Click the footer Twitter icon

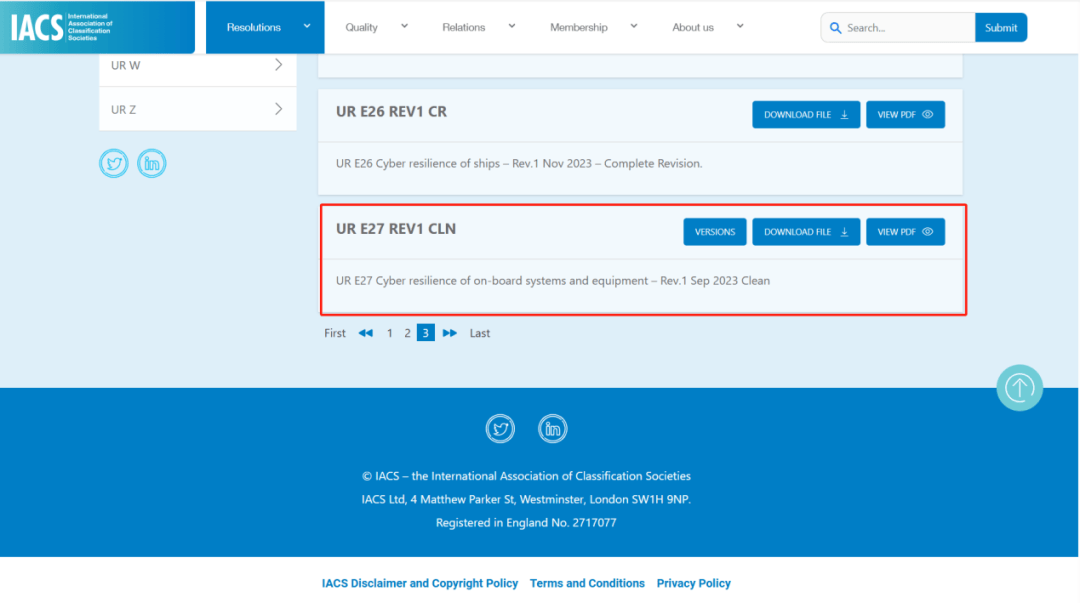[x=500, y=429]
